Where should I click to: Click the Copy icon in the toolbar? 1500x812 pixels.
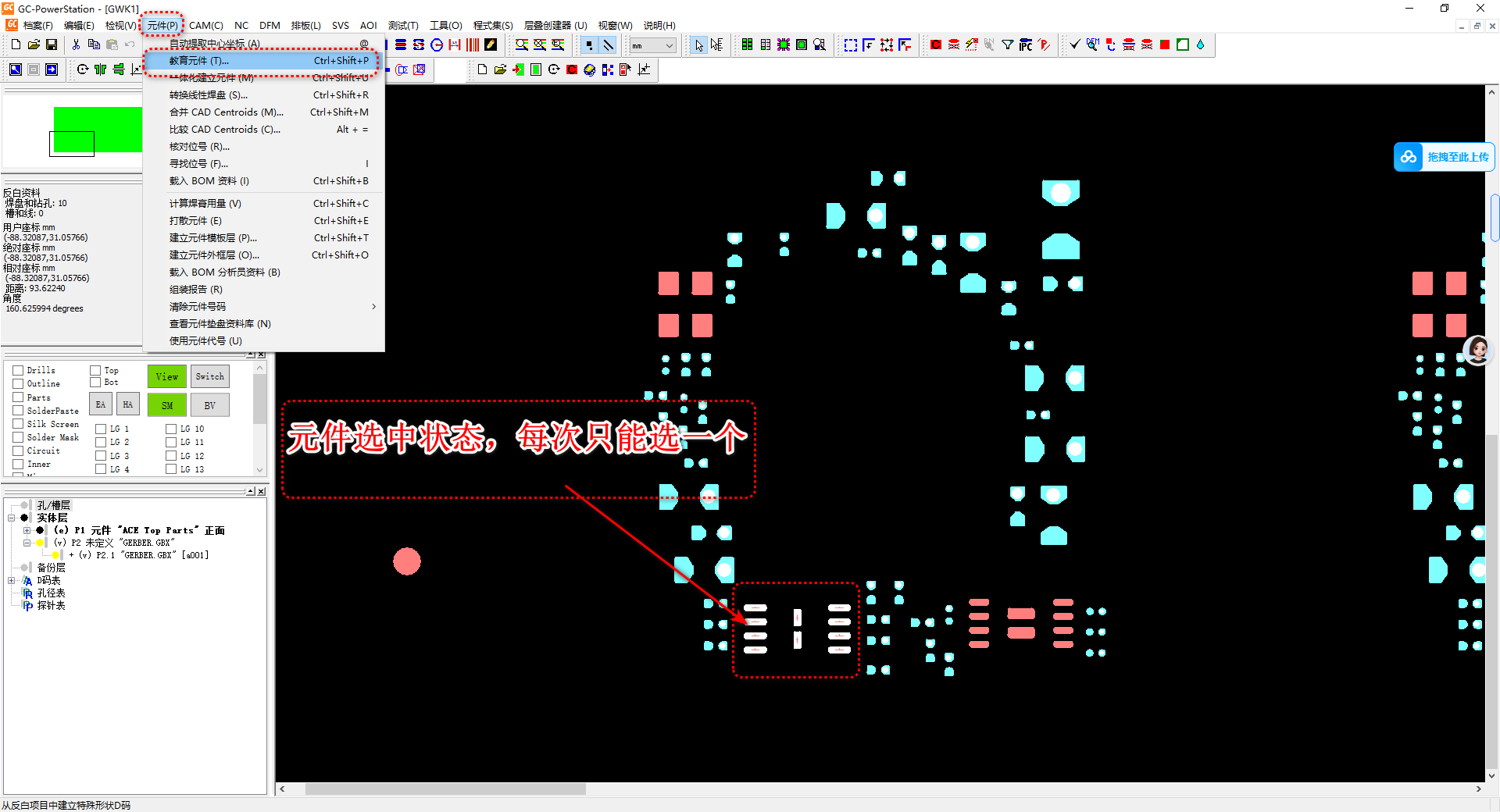94,45
